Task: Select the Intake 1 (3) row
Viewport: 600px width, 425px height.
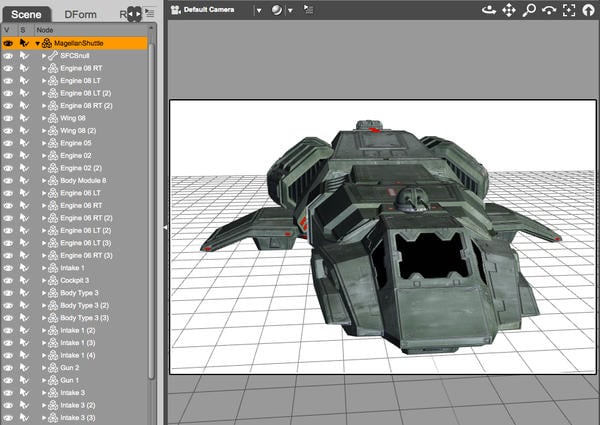Action: (74, 343)
